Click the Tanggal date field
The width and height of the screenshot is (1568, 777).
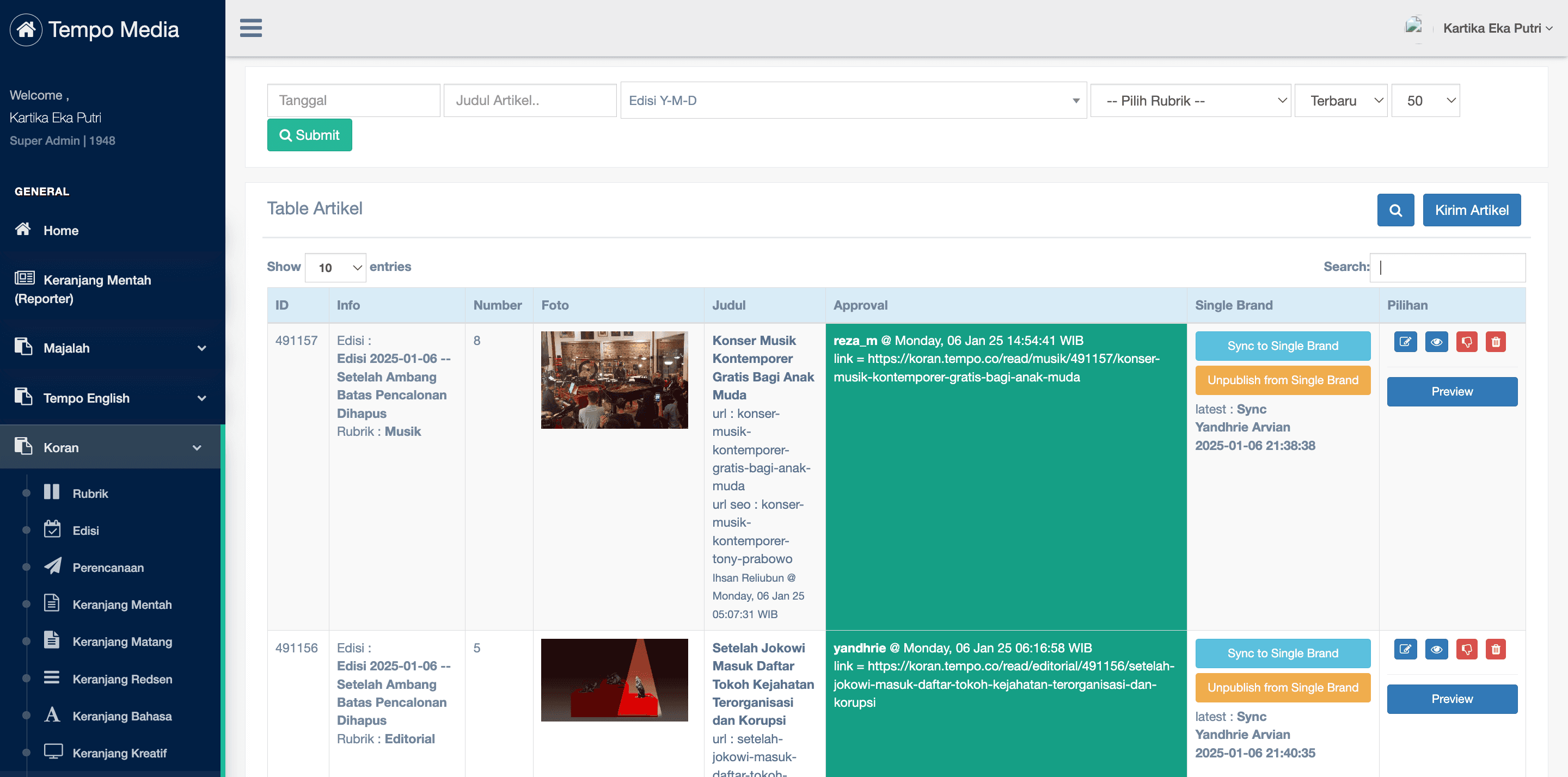[x=354, y=101]
